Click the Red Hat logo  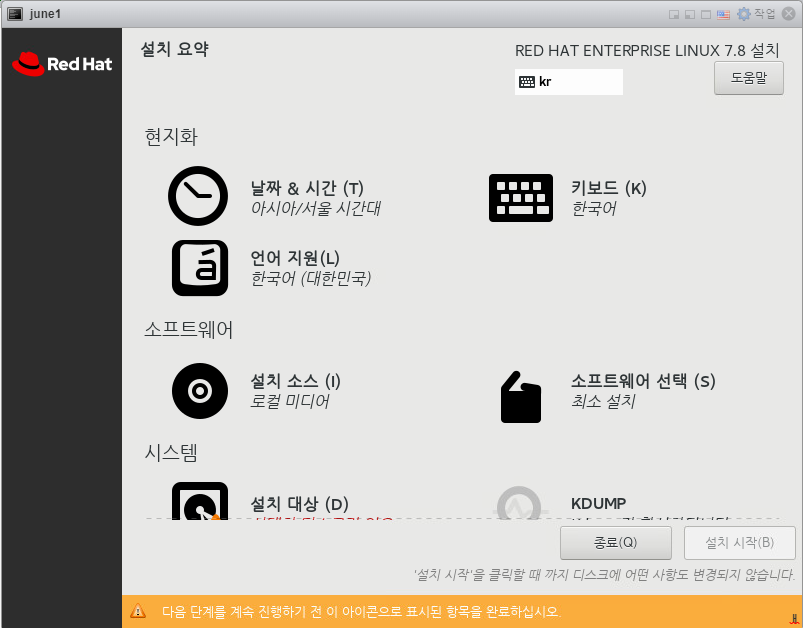62,64
